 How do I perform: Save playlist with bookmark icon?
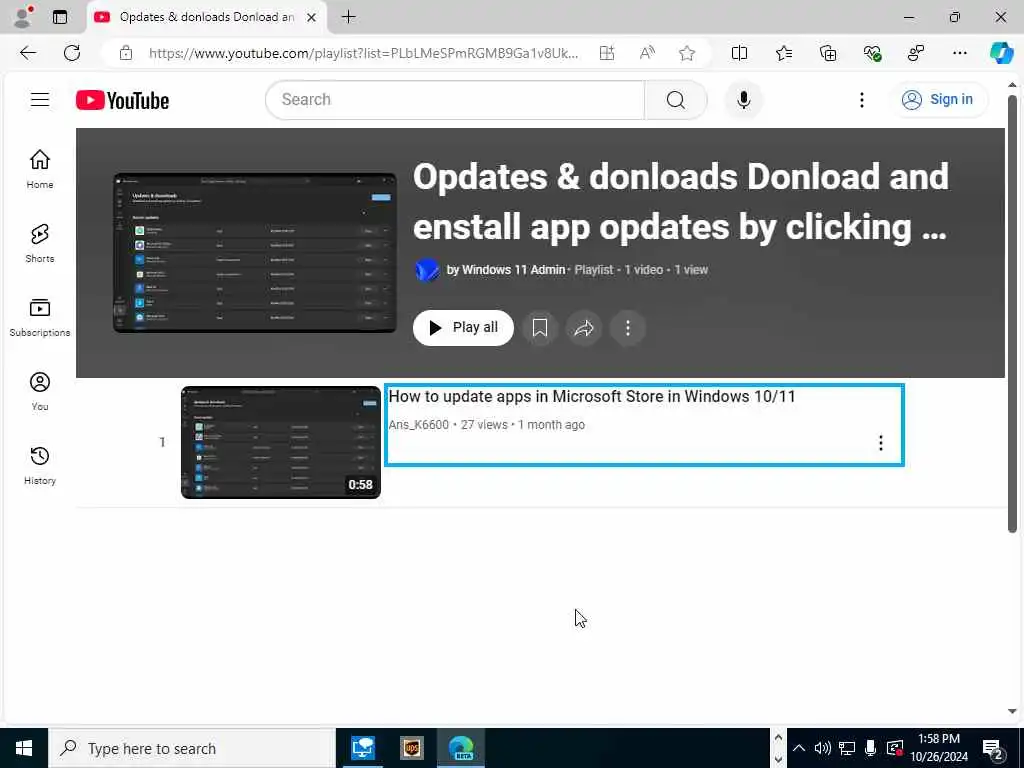539,328
